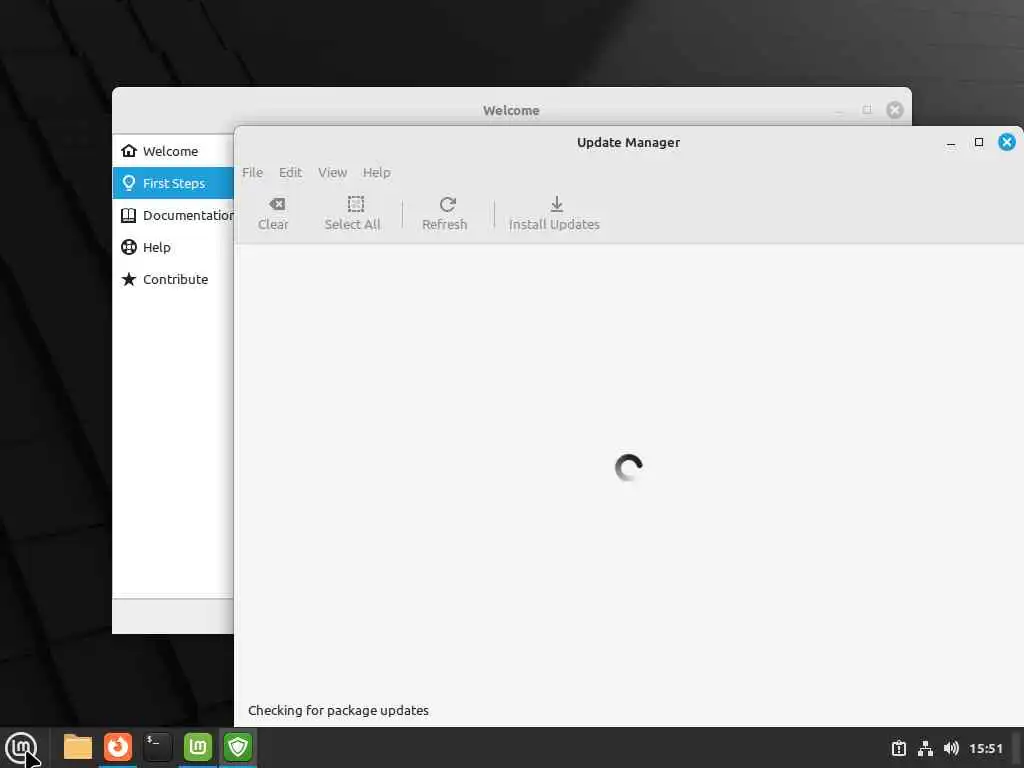1024x768 pixels.
Task: Click Select All in Update Manager toolbar
Action: pyautogui.click(x=353, y=214)
